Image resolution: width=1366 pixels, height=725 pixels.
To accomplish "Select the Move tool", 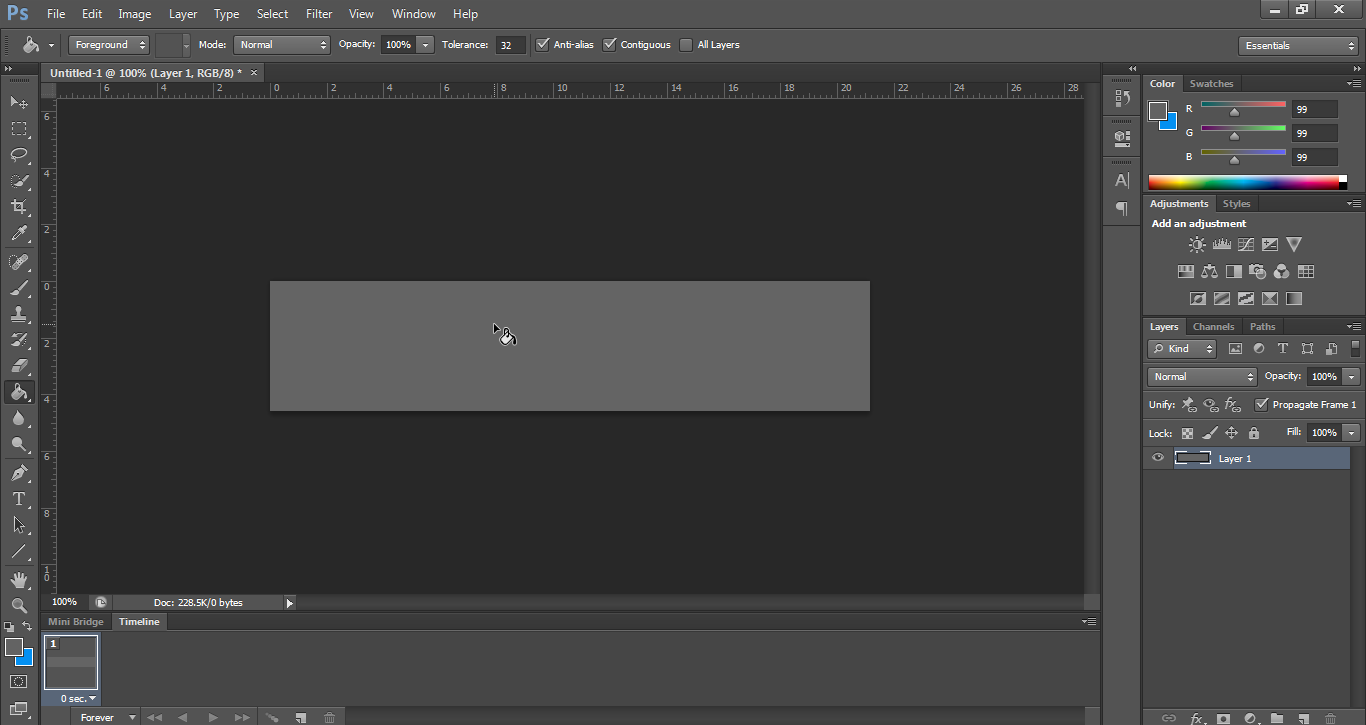I will [19, 102].
